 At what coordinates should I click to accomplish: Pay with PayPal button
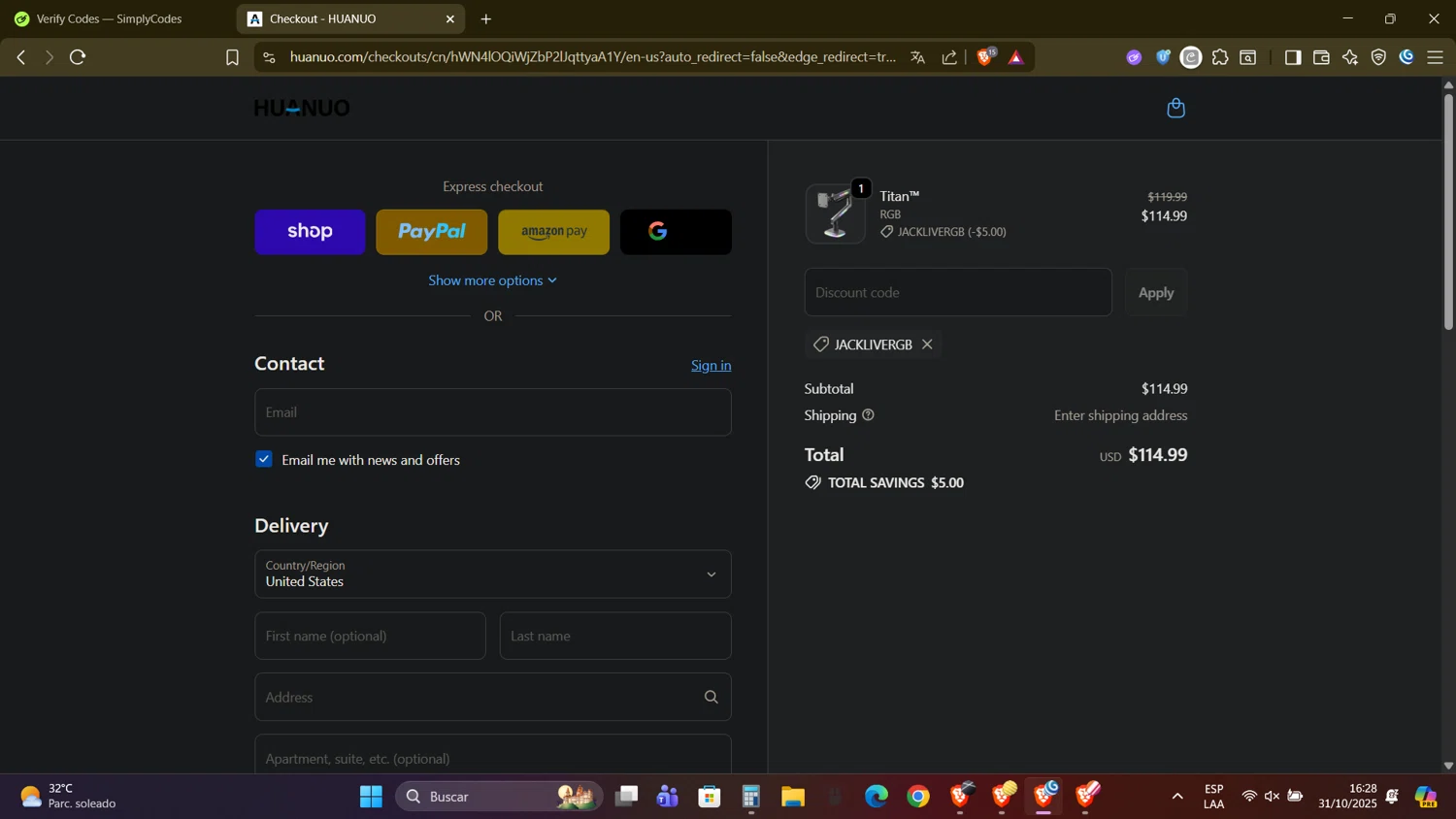click(432, 232)
